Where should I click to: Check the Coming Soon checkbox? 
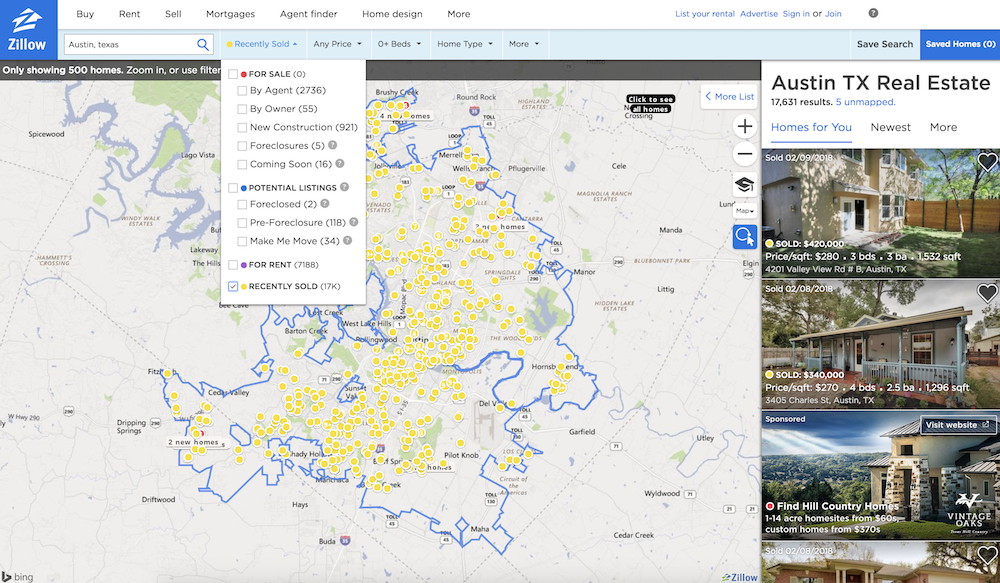pos(242,165)
